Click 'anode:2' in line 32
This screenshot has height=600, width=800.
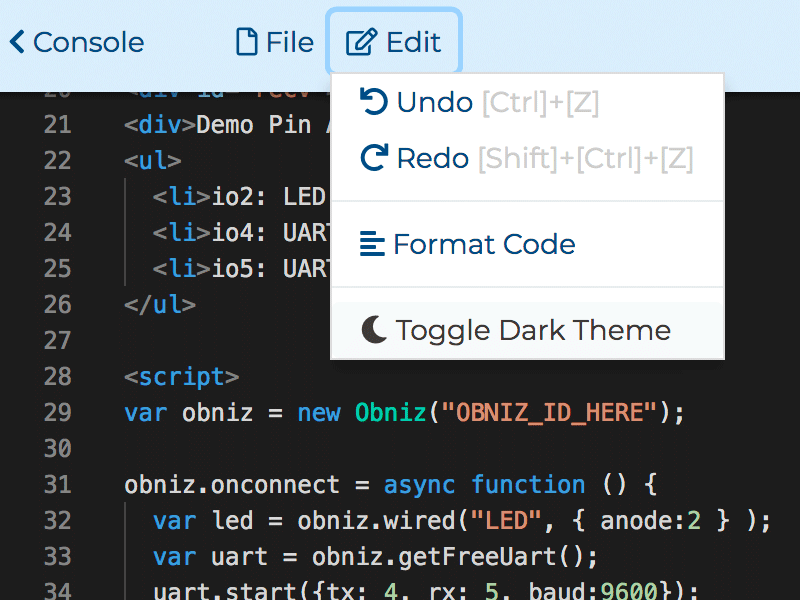(x=651, y=521)
